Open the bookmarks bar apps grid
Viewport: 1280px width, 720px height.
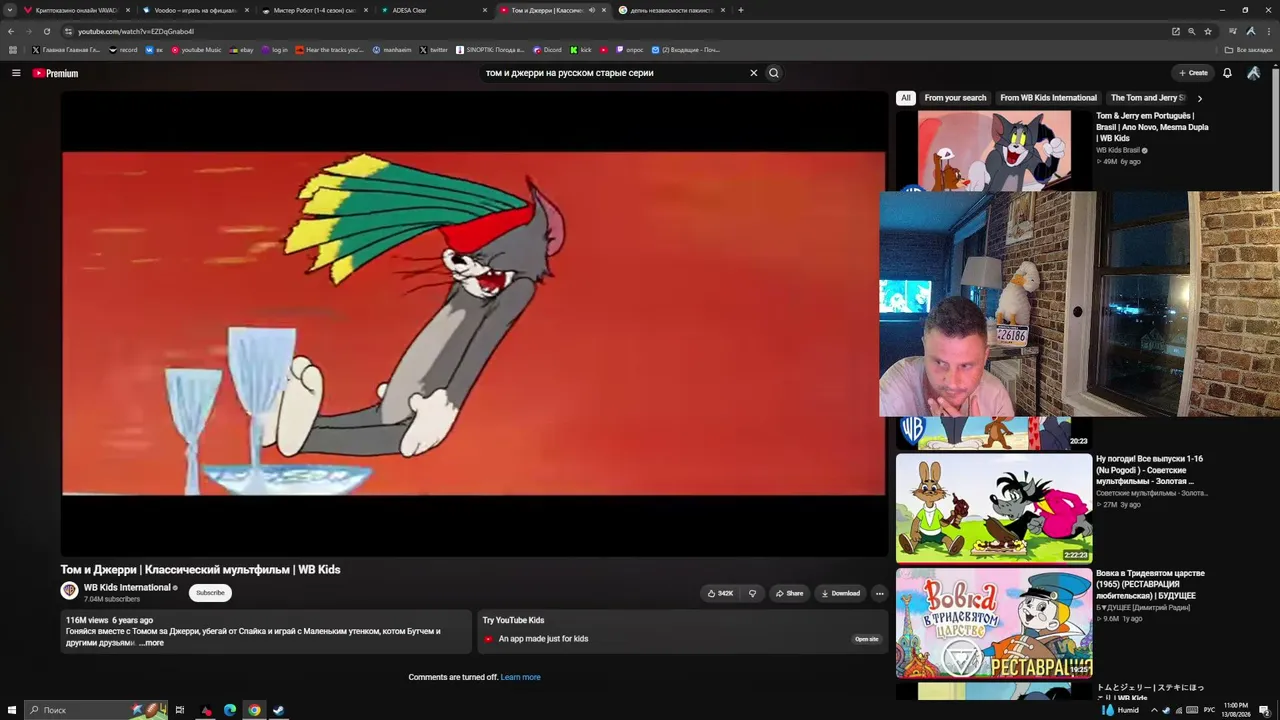click(12, 50)
